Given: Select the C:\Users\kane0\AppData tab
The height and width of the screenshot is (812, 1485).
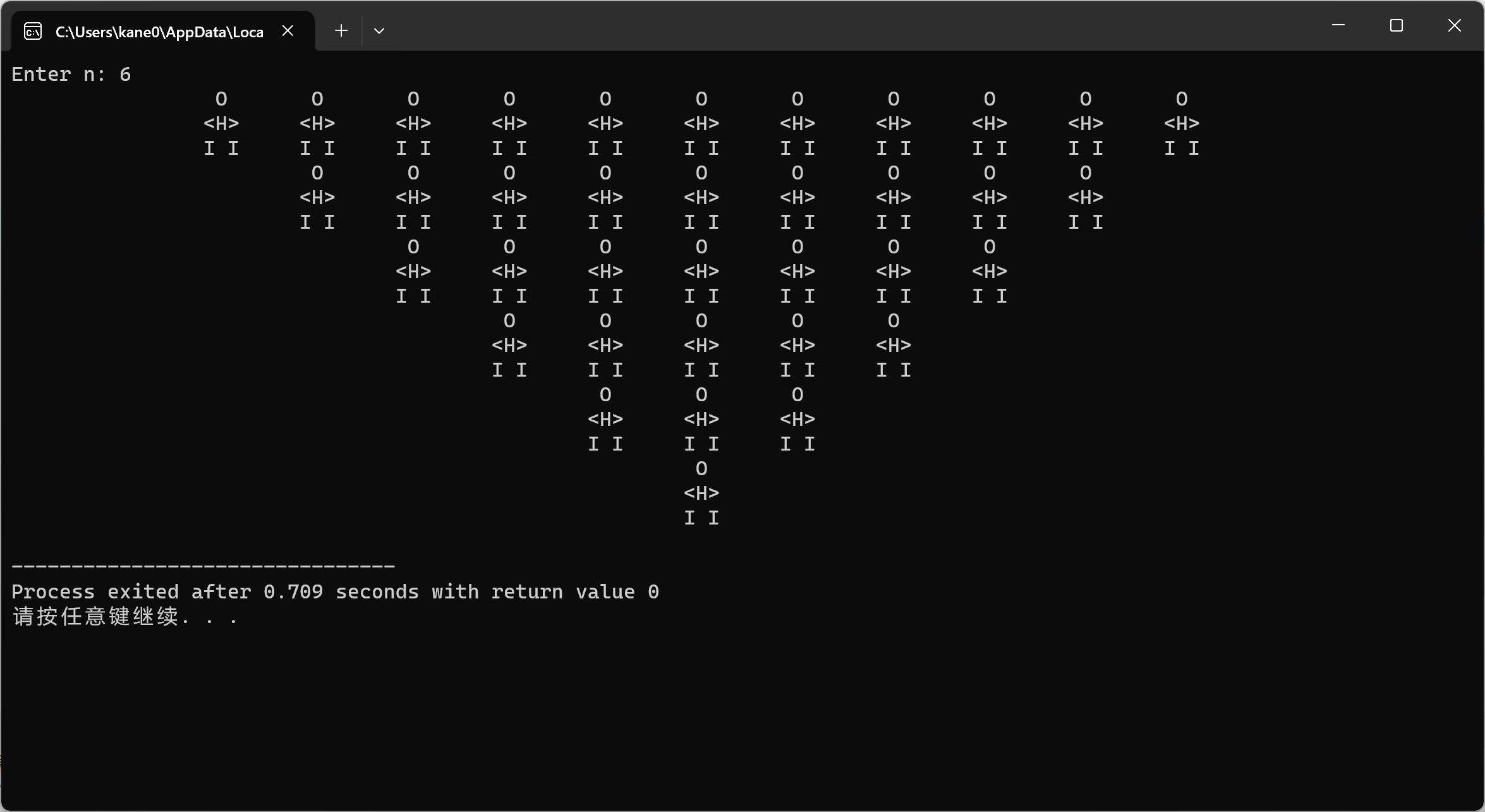Looking at the screenshot, I should [158, 30].
